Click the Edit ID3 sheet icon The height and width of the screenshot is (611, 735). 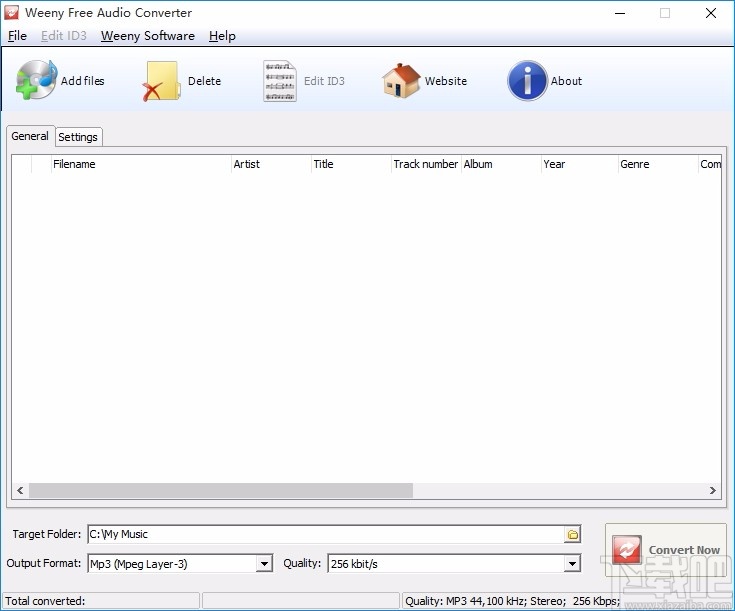pos(280,81)
